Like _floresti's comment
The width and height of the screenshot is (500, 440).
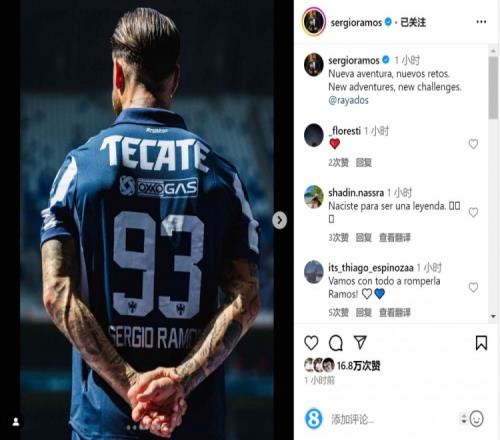tap(473, 144)
